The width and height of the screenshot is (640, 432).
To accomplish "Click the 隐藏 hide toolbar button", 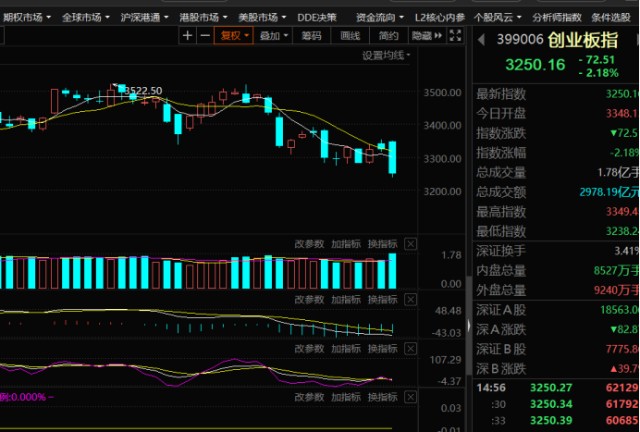I will 424,36.
